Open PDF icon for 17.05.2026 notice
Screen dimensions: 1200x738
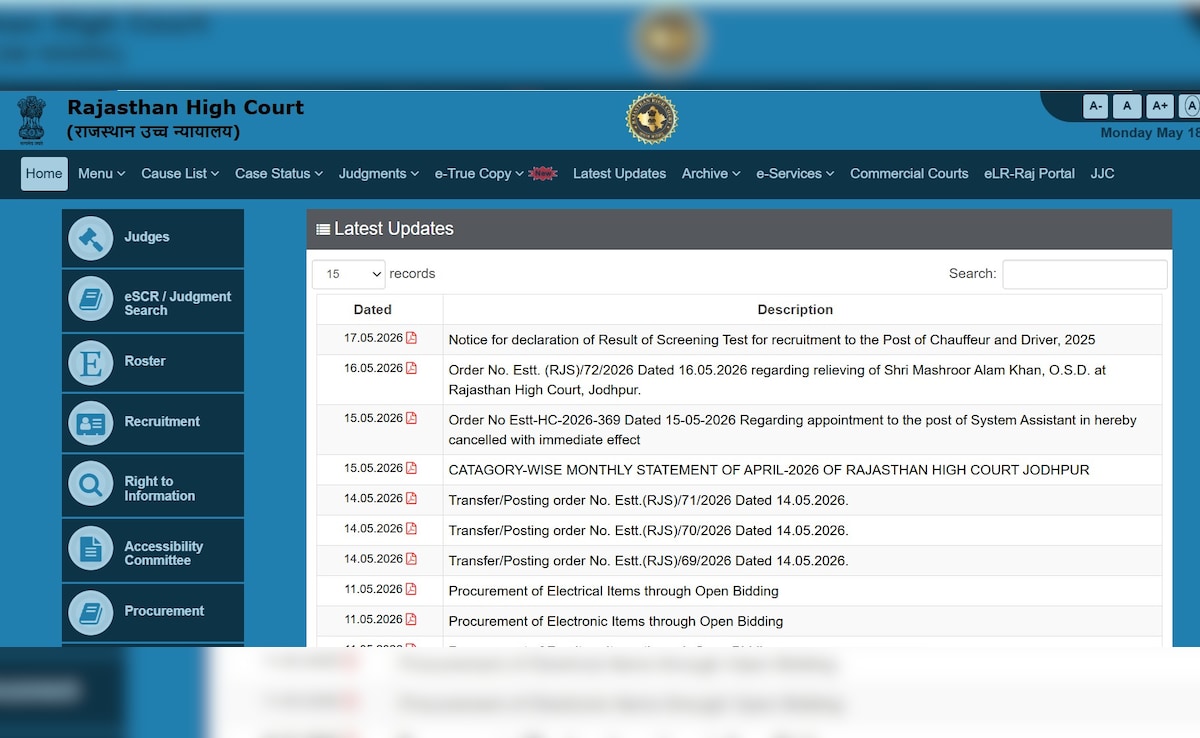[411, 338]
